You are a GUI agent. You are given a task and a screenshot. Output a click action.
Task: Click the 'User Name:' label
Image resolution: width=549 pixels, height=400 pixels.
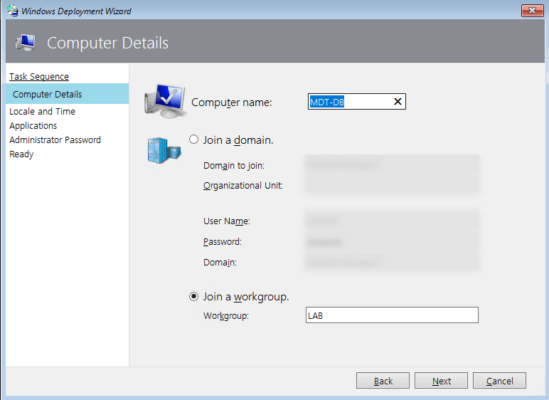[227, 221]
